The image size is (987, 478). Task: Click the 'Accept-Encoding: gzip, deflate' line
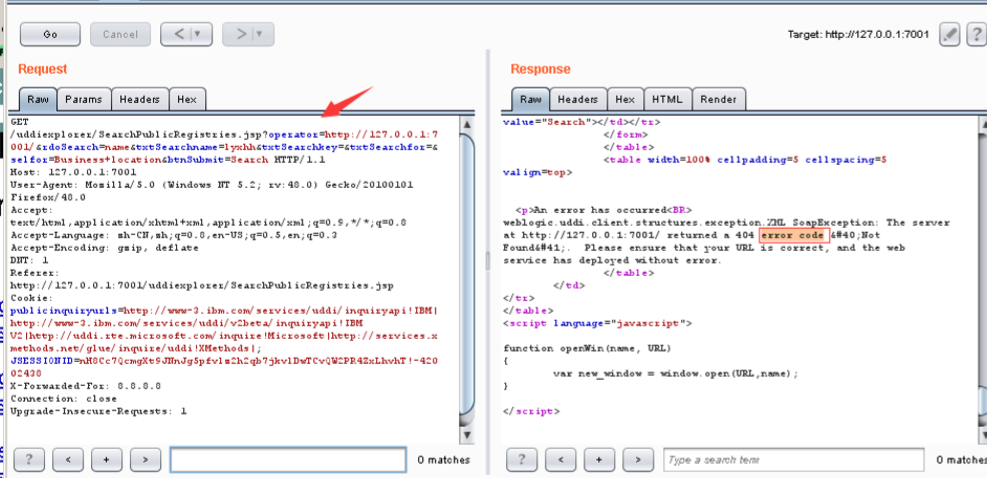click(104, 248)
